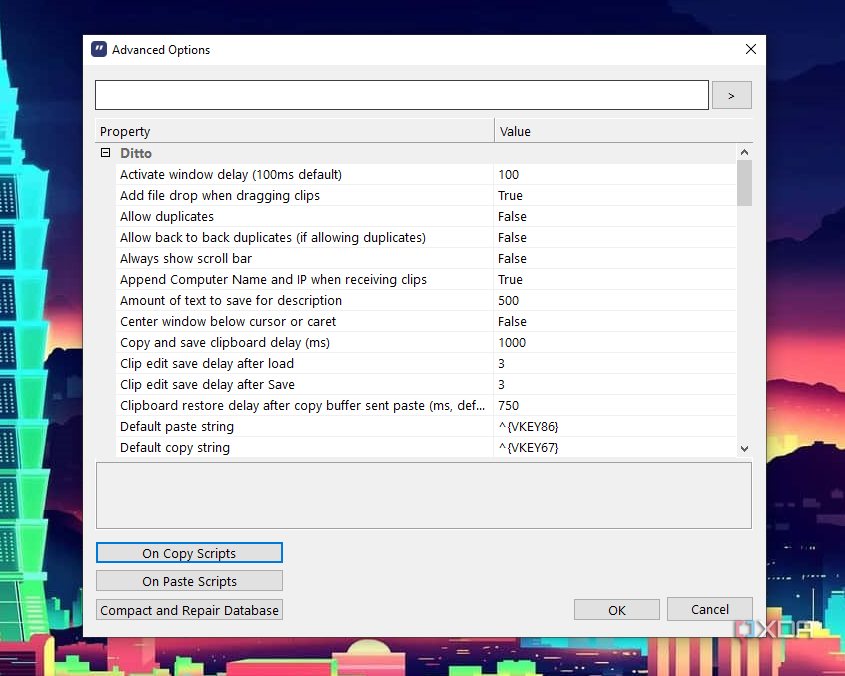Image resolution: width=845 pixels, height=676 pixels.
Task: Click the scroll down arrow of property list
Action: (744, 449)
